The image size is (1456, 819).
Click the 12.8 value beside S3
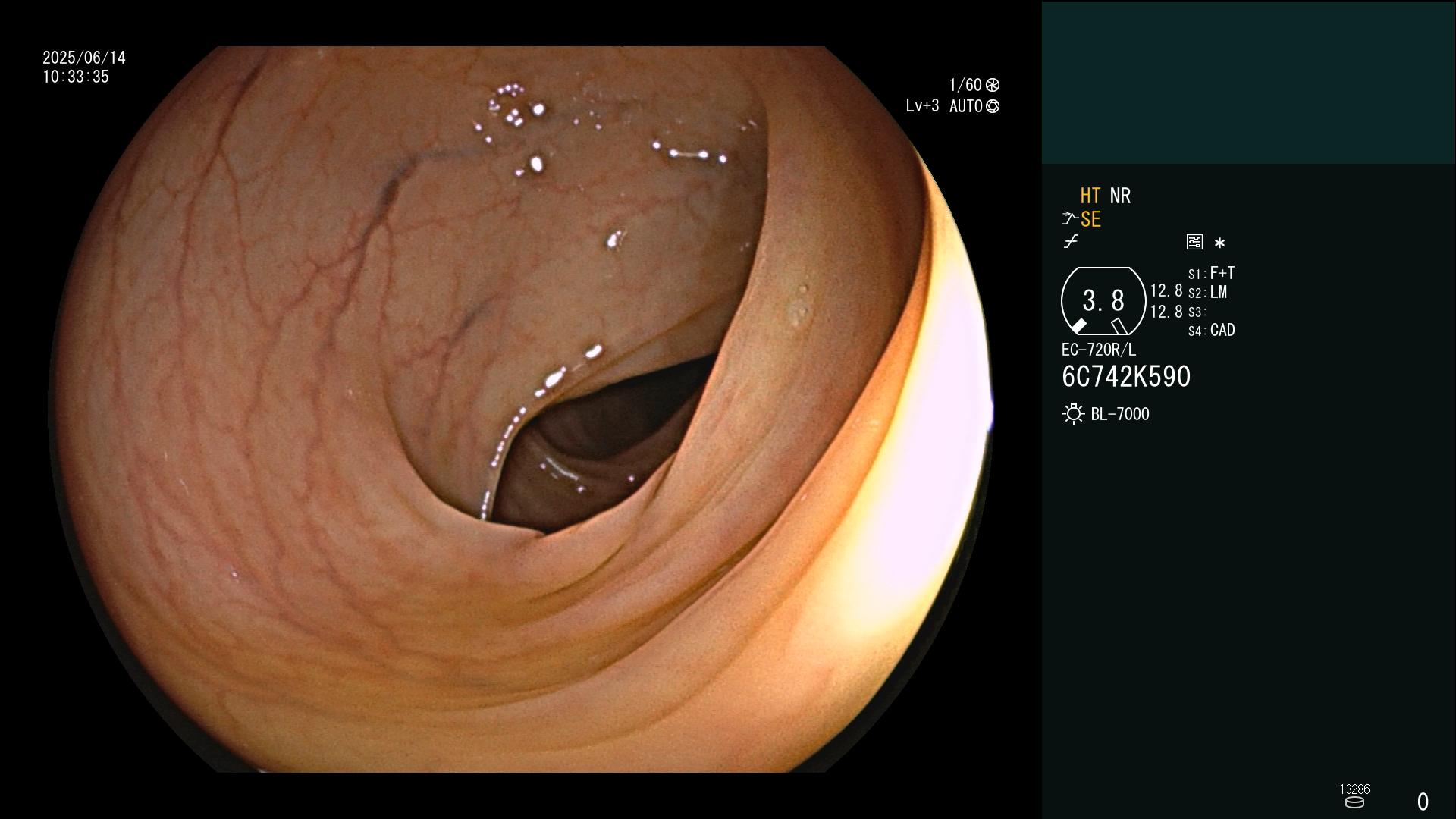click(x=1166, y=312)
